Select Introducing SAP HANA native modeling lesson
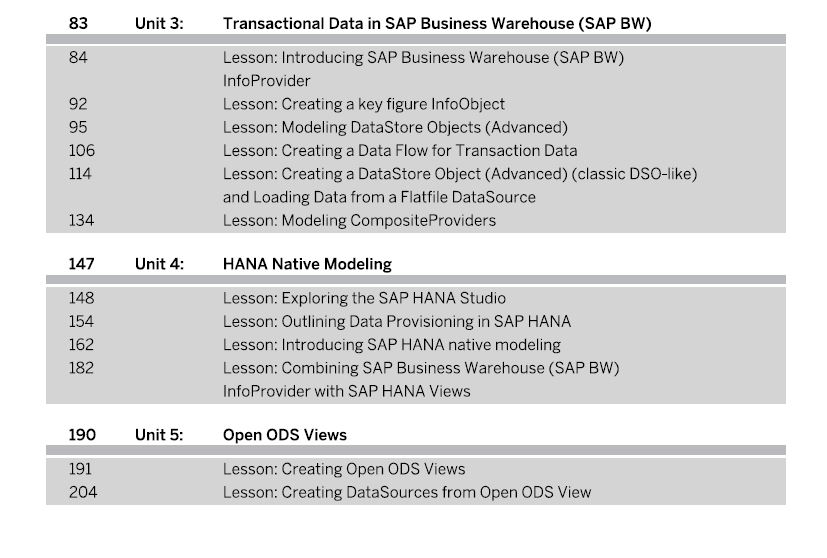827x558 pixels. point(391,344)
